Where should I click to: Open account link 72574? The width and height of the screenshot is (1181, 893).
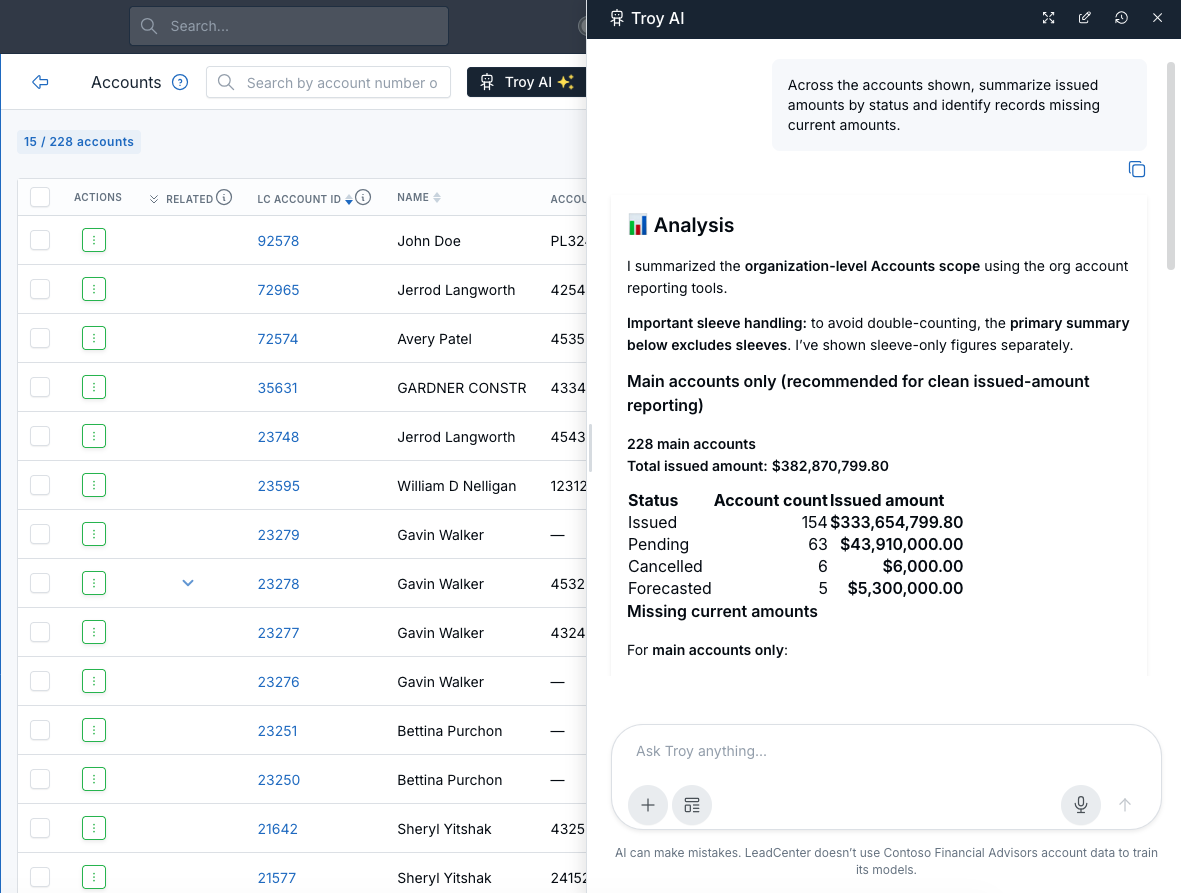pos(278,339)
